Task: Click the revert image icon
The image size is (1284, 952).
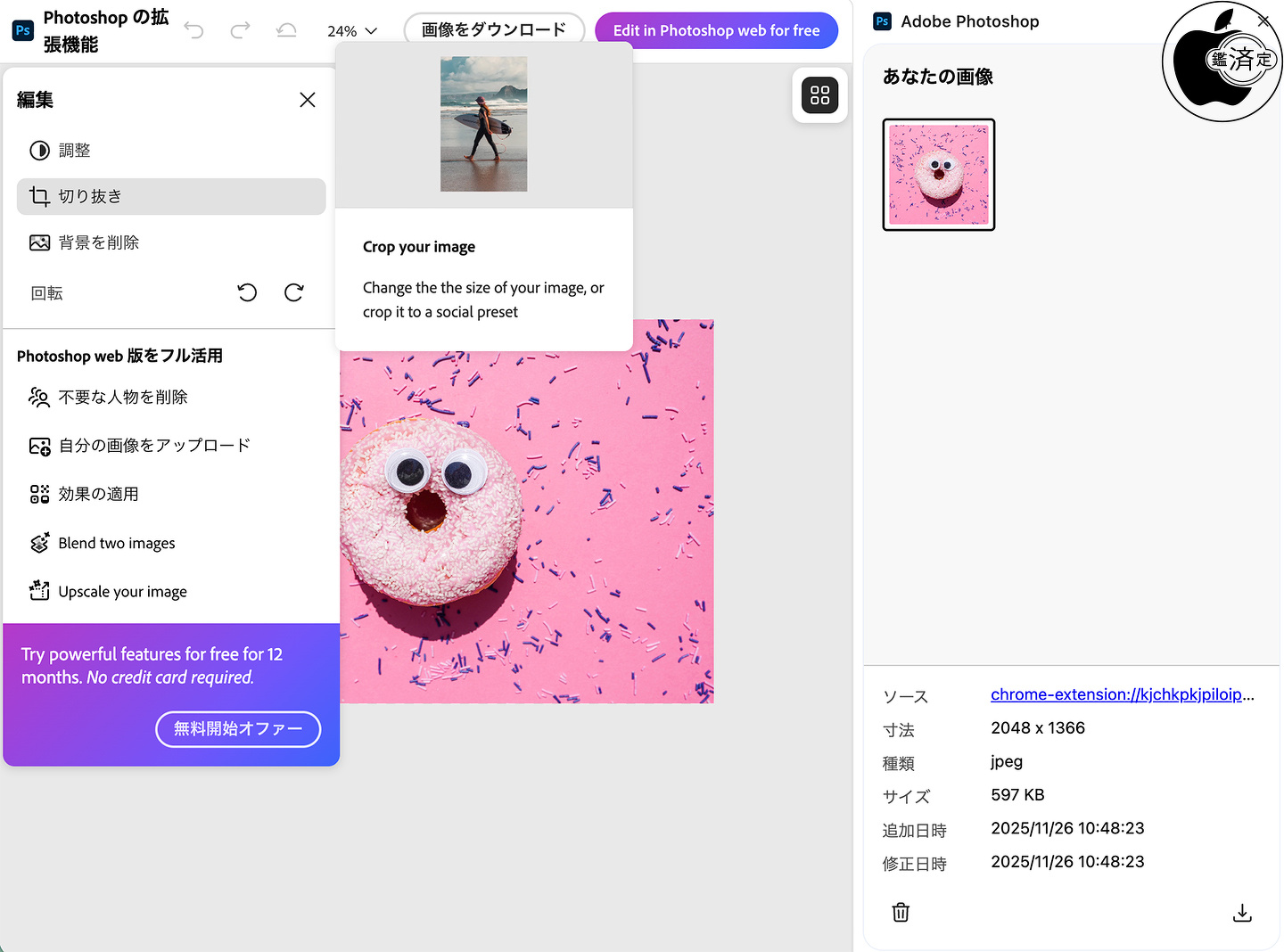Action: coord(286,31)
